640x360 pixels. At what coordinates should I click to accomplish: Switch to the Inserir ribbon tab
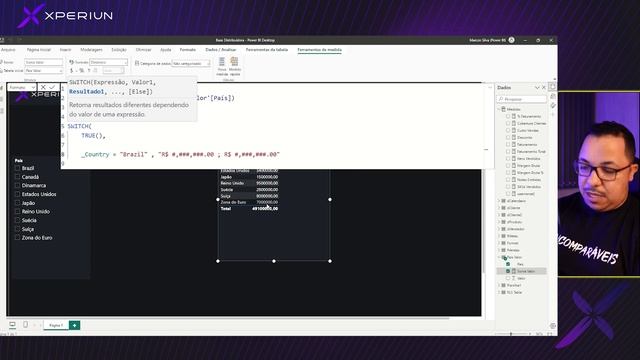65,50
